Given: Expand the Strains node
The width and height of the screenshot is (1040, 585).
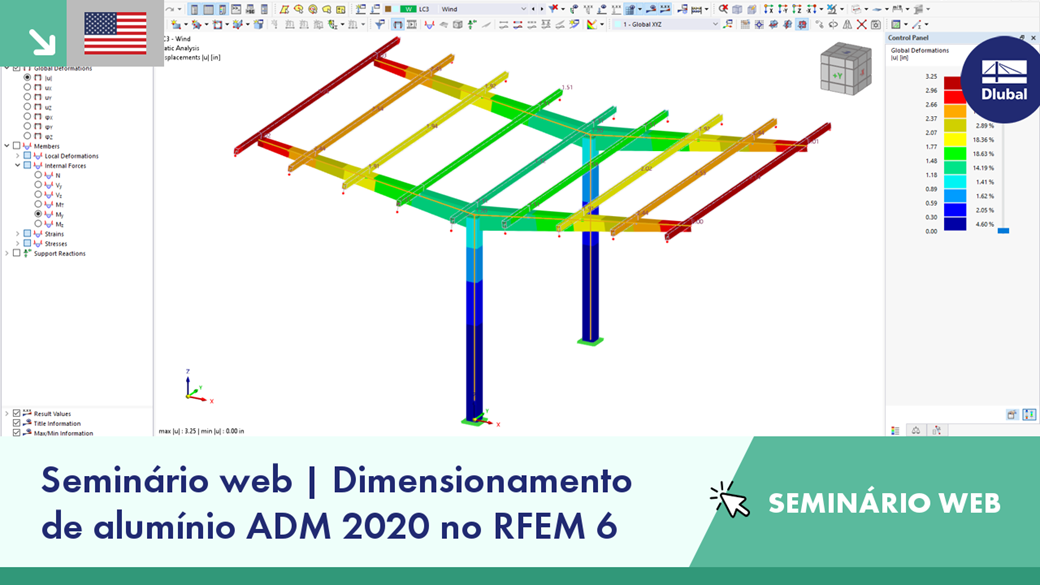Looking at the screenshot, I should pos(18,233).
